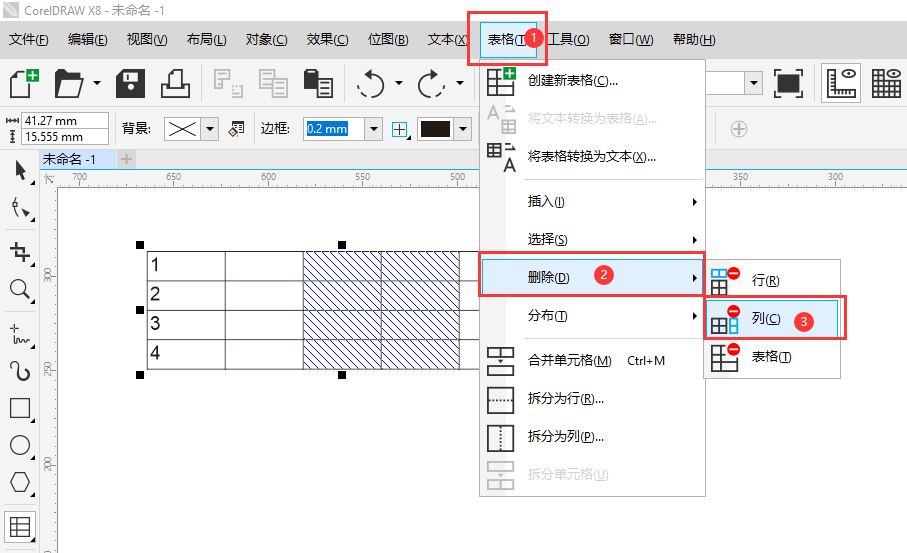Select the Ellipse tool

(20, 445)
